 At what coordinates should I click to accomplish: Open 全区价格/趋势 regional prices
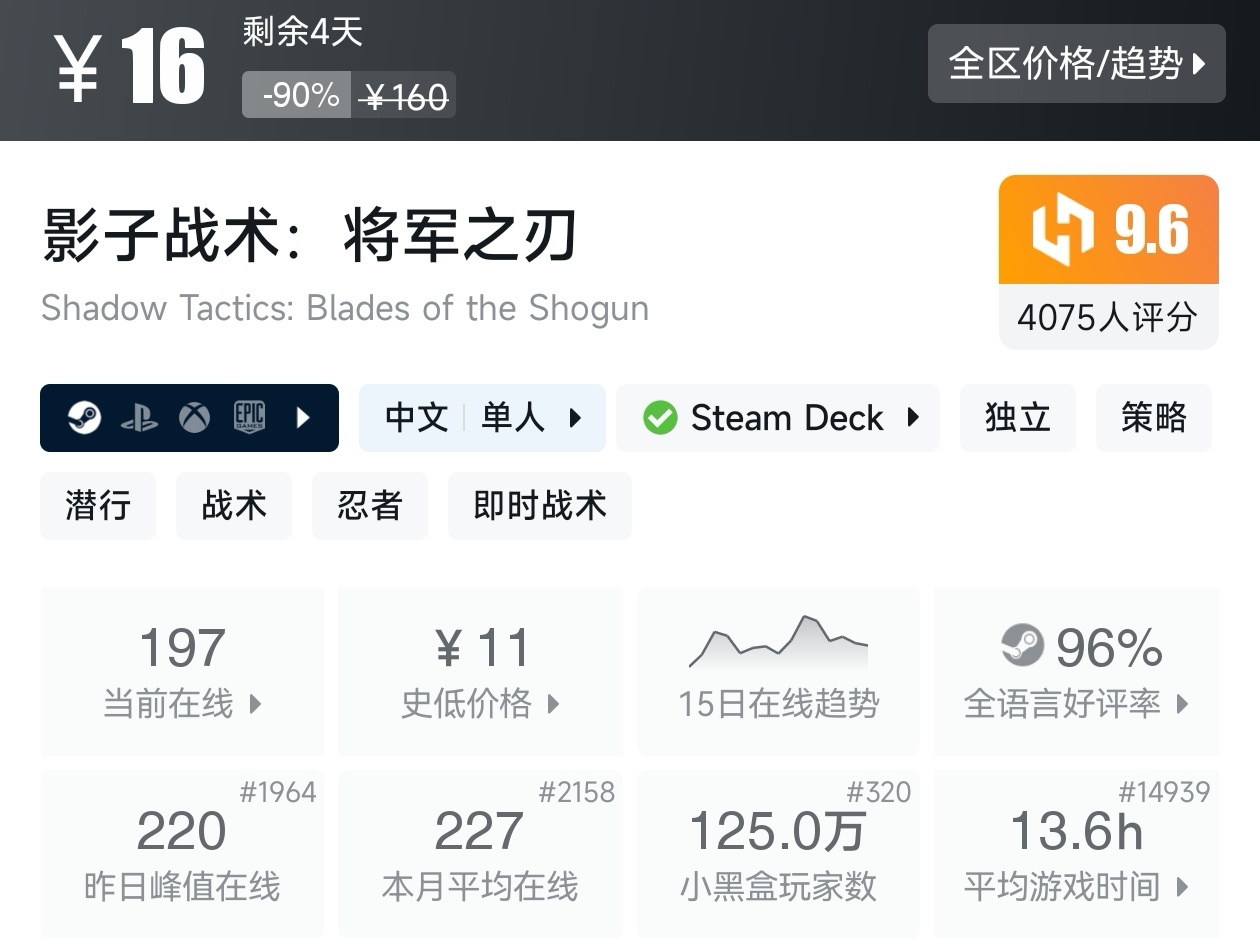pos(1076,64)
